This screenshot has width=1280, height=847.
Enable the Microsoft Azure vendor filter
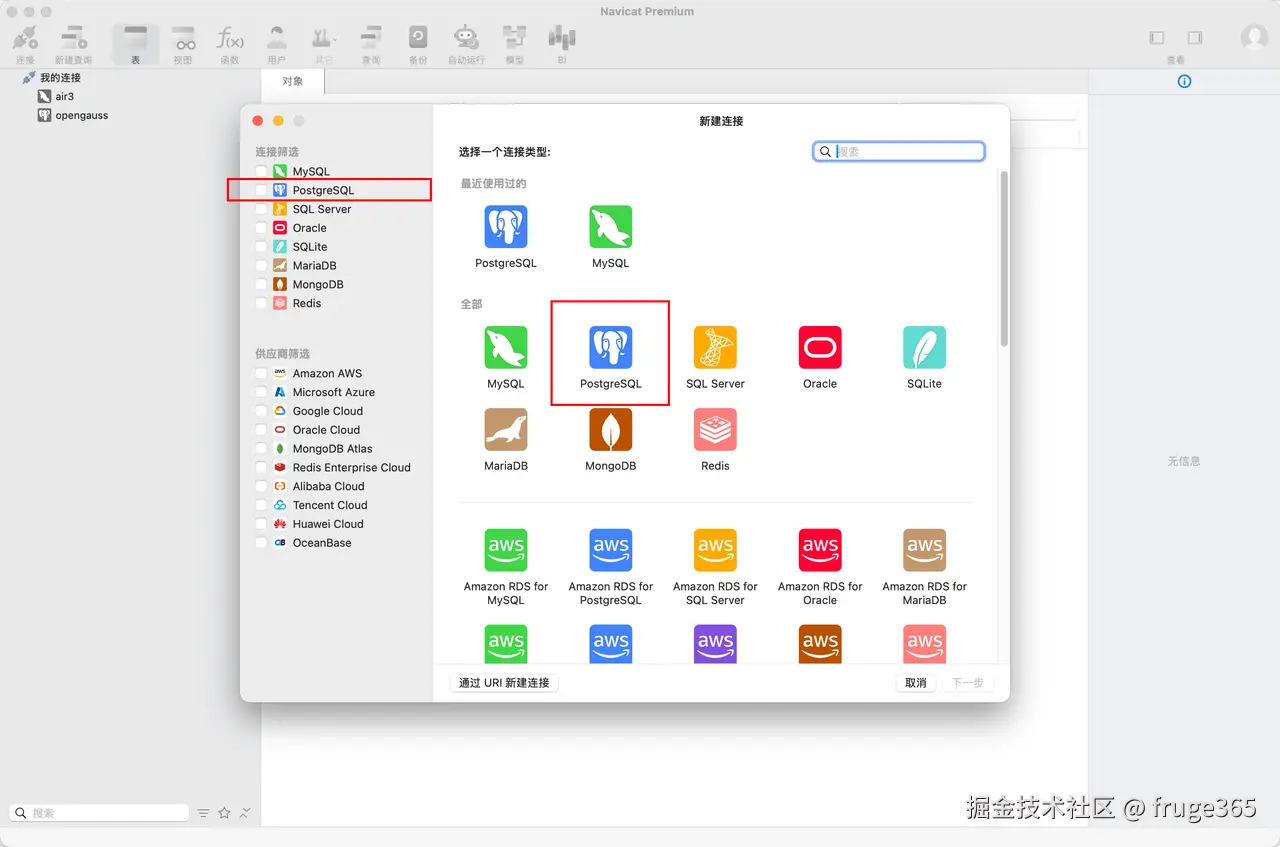[262, 392]
